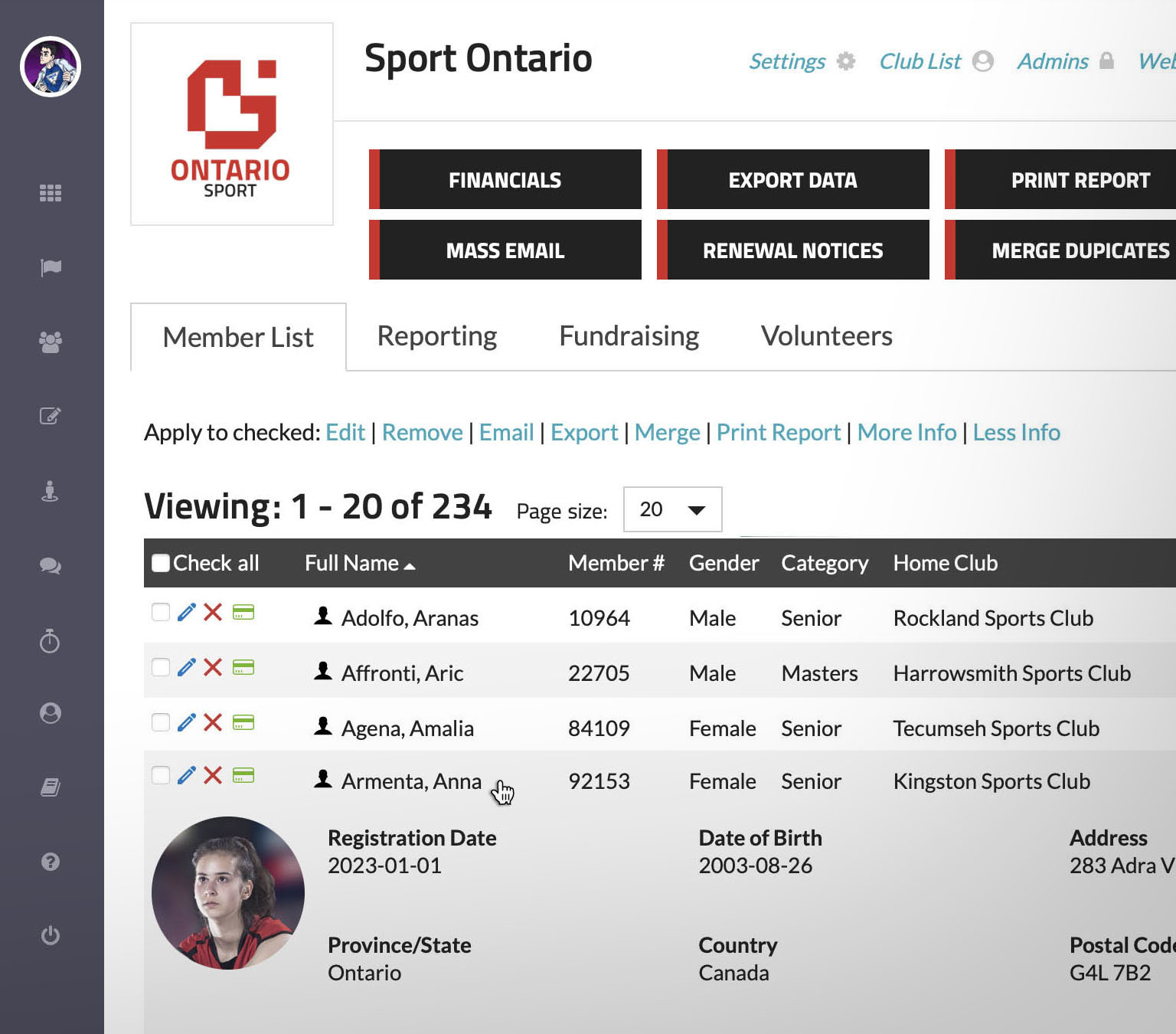
Task: Click the stopwatch icon in sidebar
Action: 51,640
